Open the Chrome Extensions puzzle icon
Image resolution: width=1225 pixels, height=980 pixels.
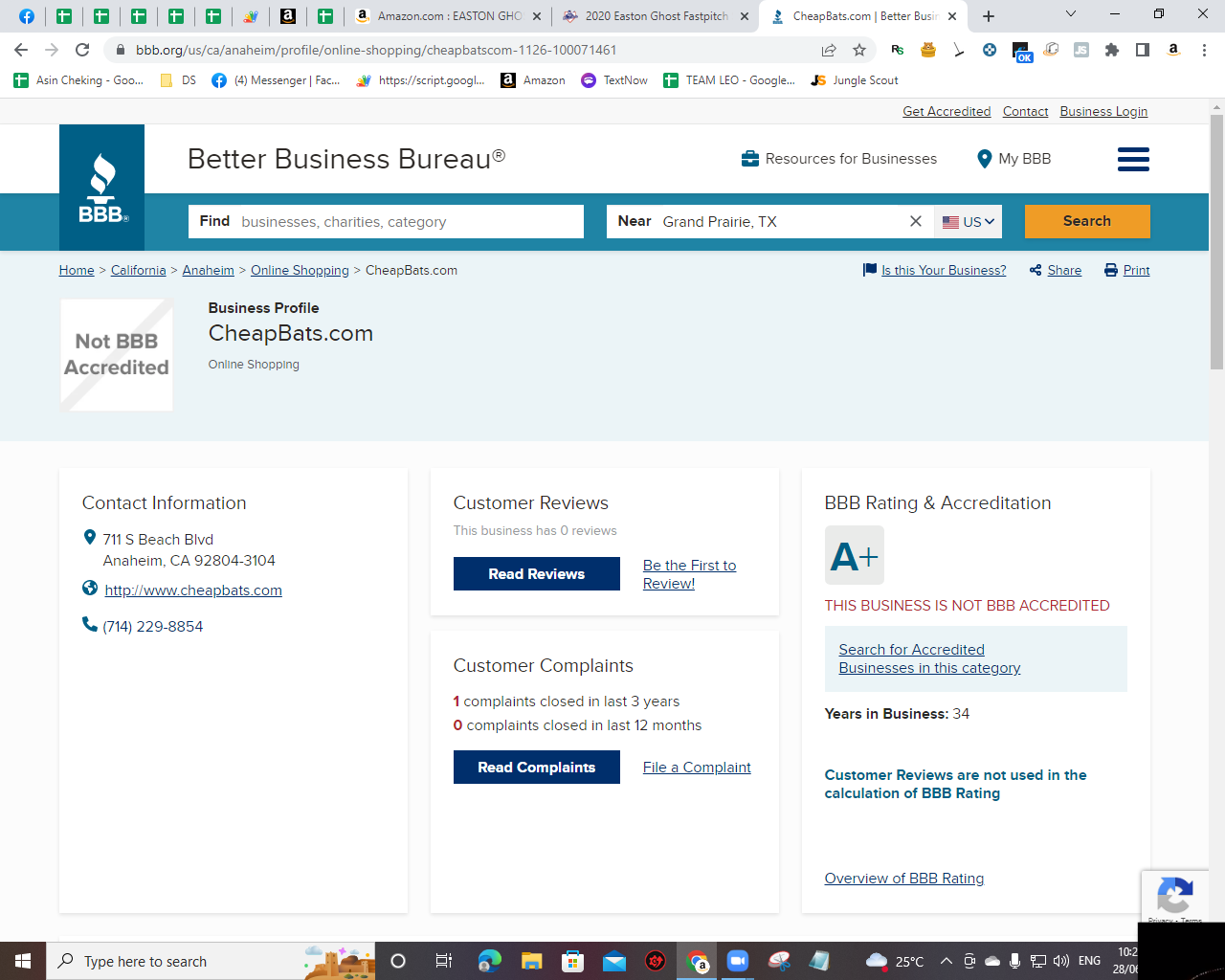(1112, 50)
